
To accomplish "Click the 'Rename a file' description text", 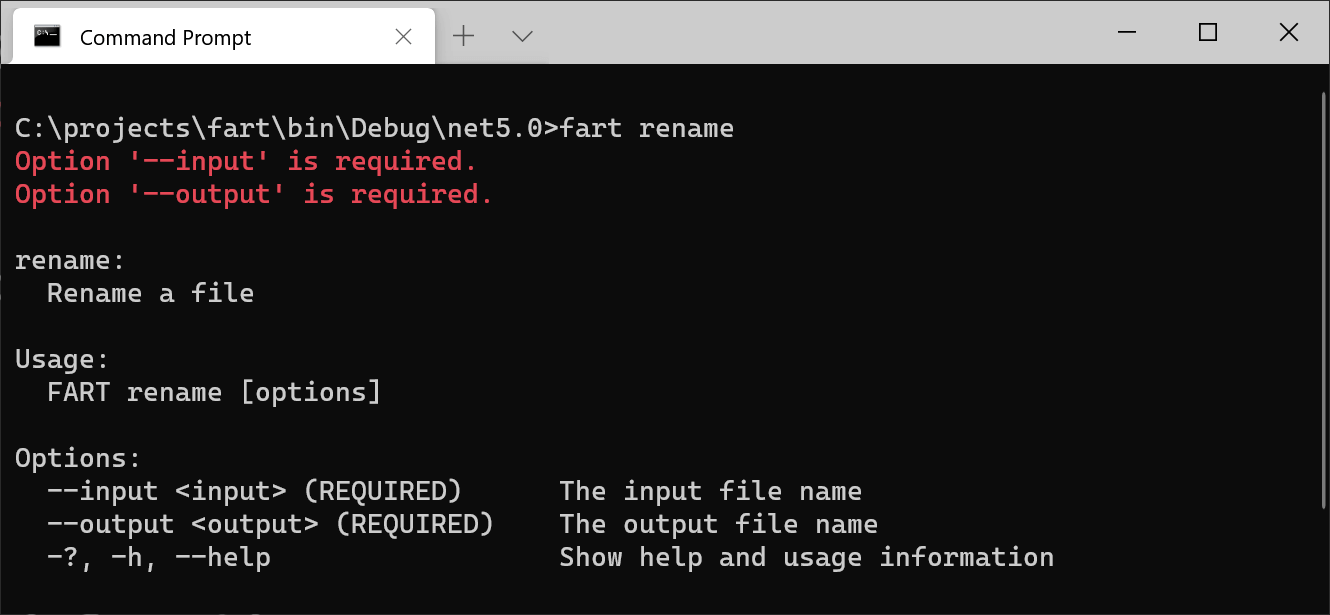I will 150,293.
